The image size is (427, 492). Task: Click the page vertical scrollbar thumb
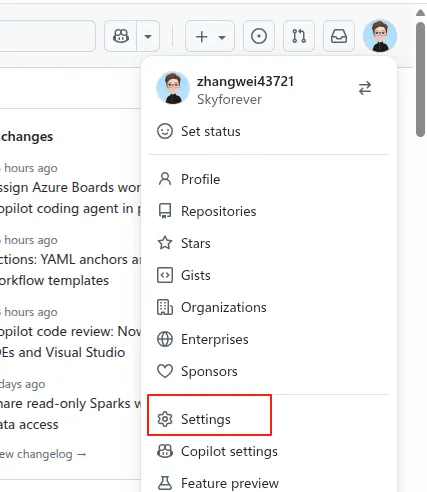pyautogui.click(x=421, y=79)
